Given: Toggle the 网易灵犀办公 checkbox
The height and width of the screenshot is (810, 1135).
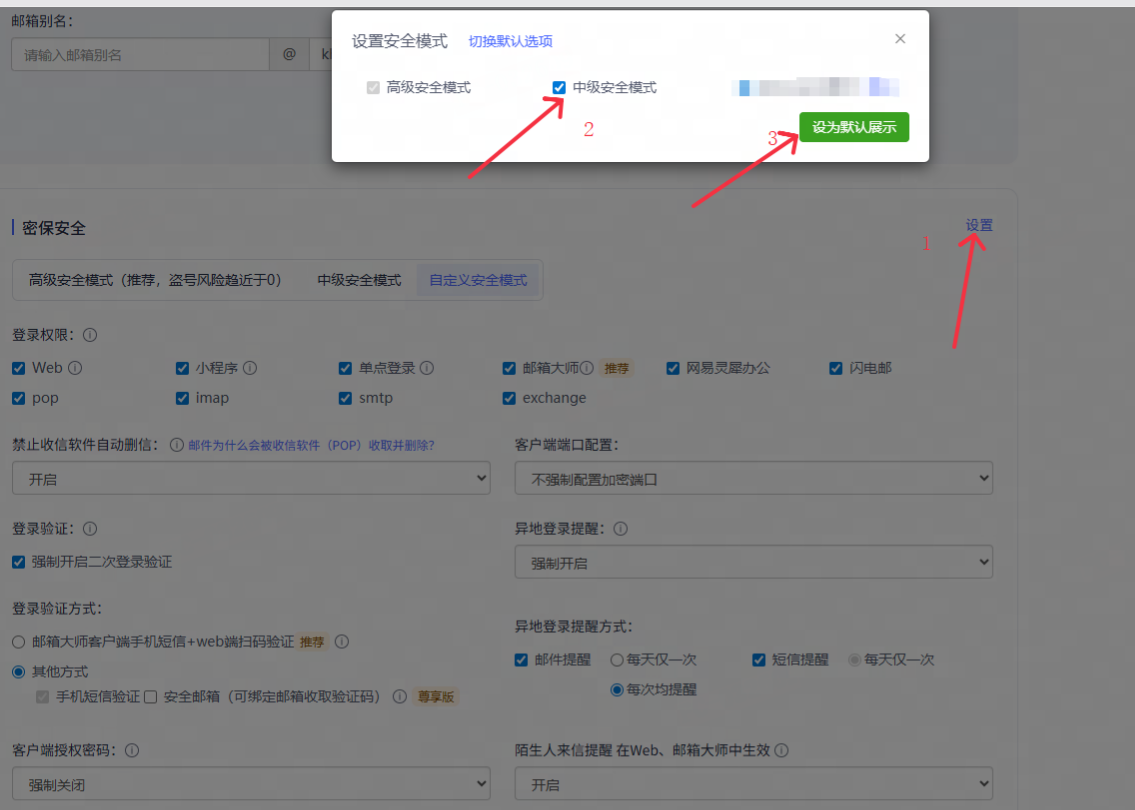Looking at the screenshot, I should tap(672, 368).
